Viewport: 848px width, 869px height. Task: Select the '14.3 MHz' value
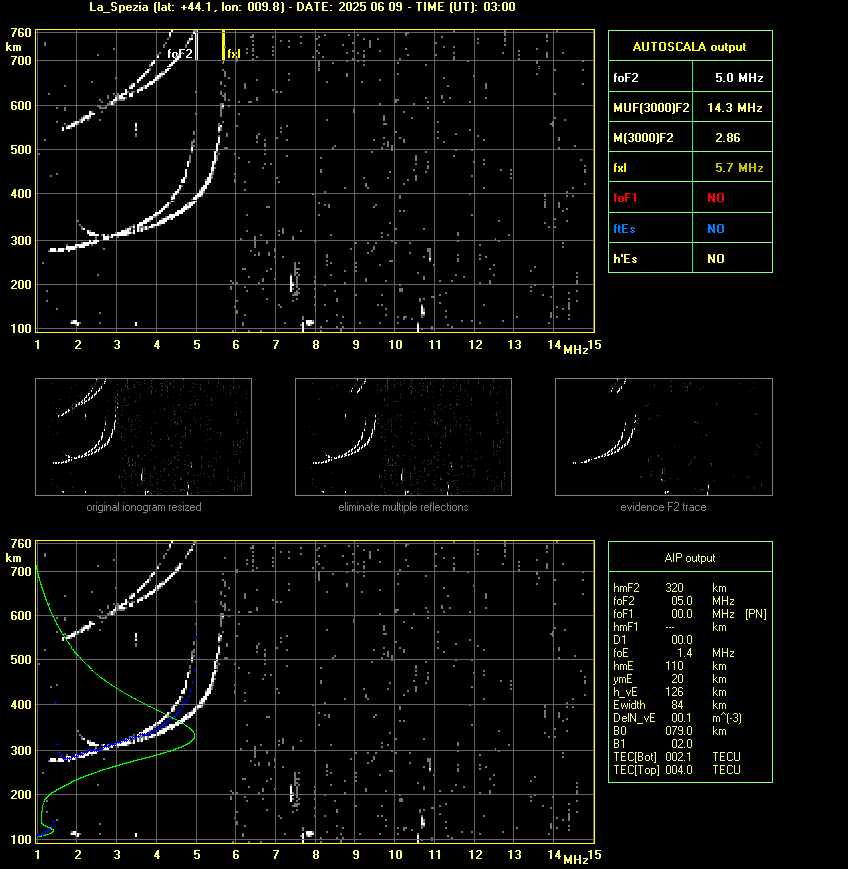coord(735,108)
